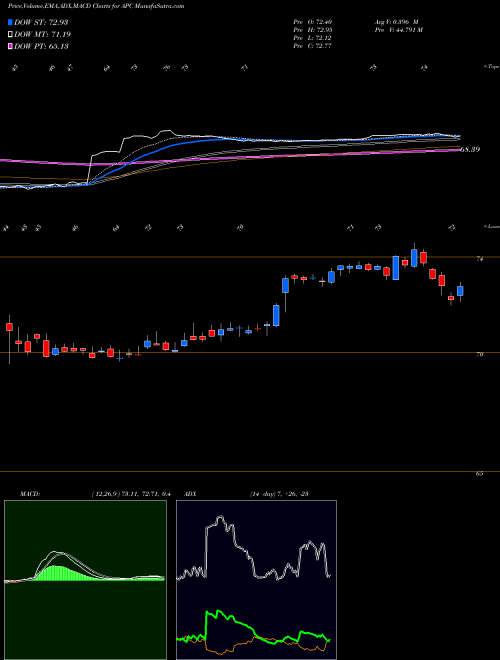The width and height of the screenshot is (500, 660).
Task: Select the 'DOW MT: 71.19' legend label
Action: [x=43, y=34]
